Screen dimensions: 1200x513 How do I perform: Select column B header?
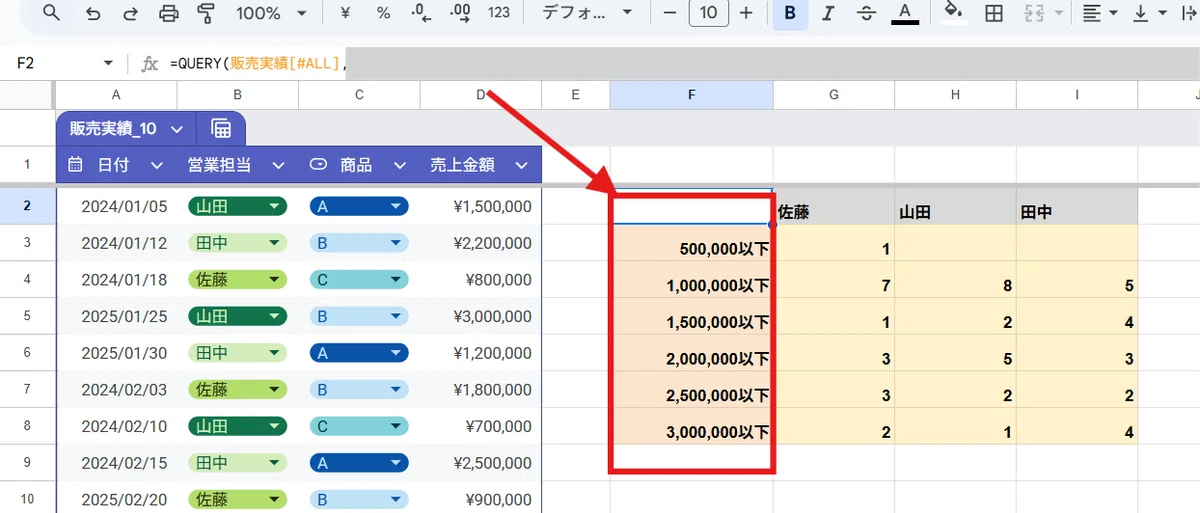[x=237, y=95]
